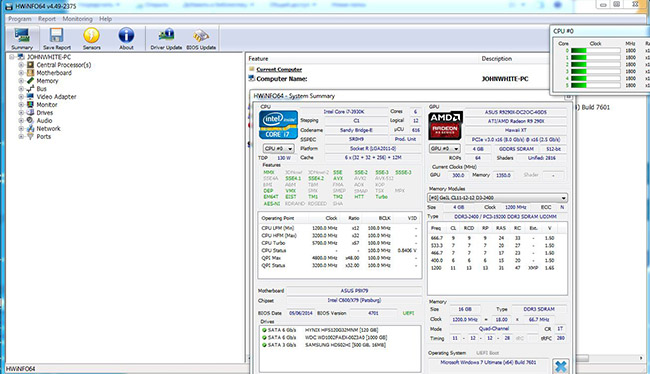Select the Ports tree item label
The image size is (650, 374).
point(44,136)
